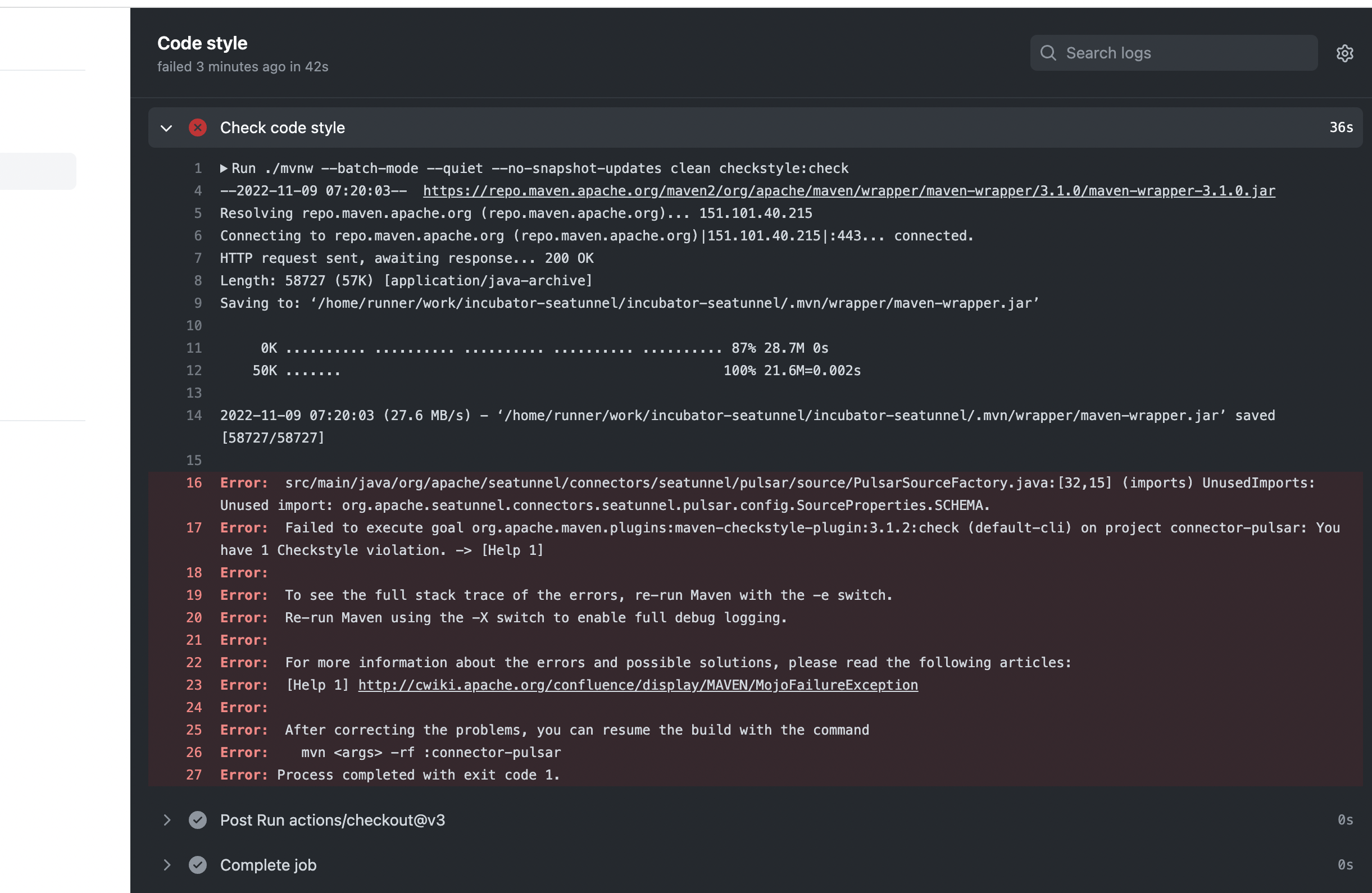The height and width of the screenshot is (893, 1372).
Task: Expand Post Run actions/checkout@v3 step
Action: click(167, 820)
